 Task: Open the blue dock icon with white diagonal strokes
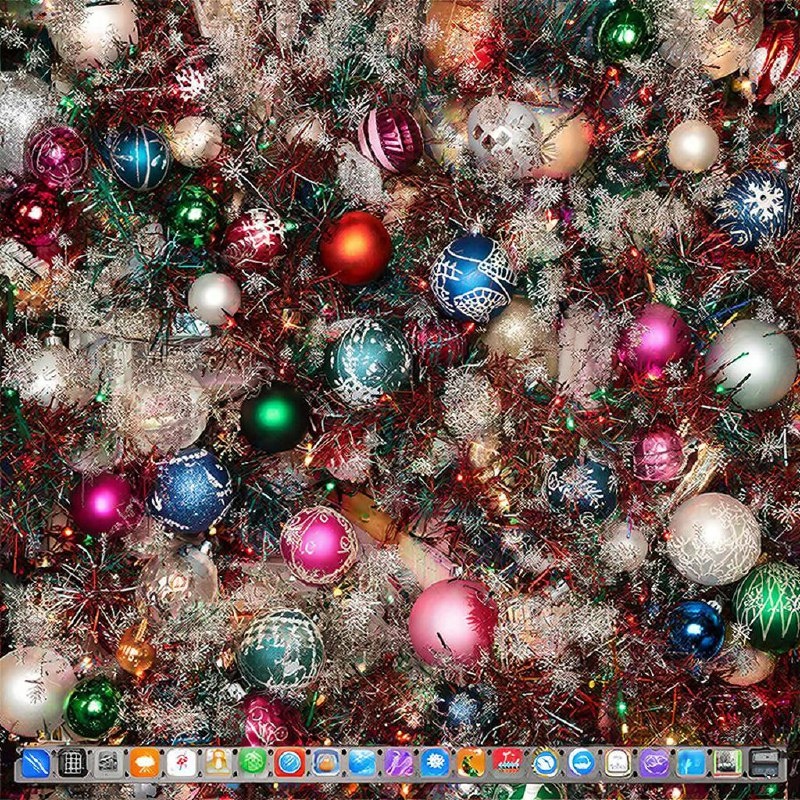(36, 763)
